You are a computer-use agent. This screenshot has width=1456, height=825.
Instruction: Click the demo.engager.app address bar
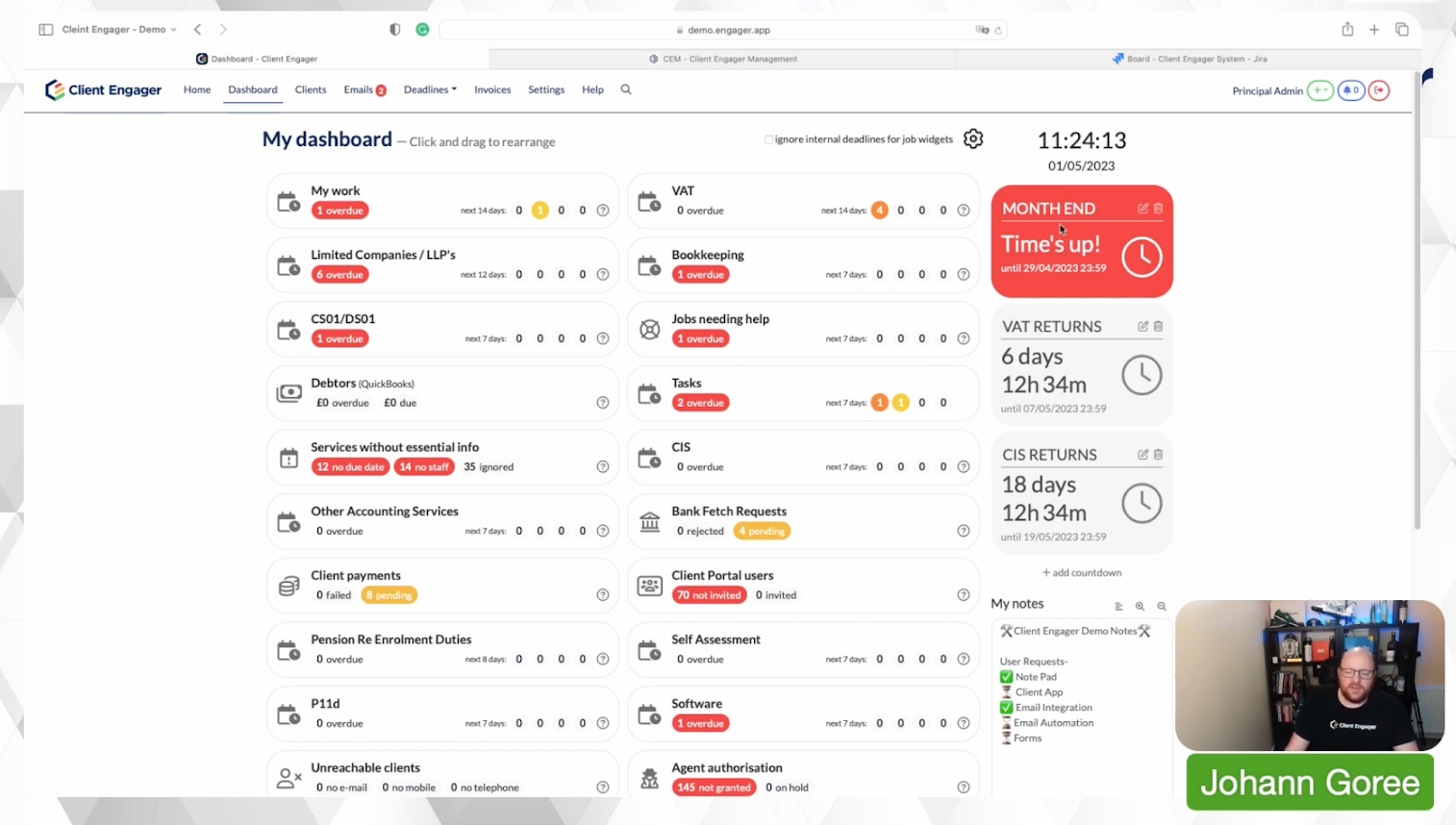(722, 30)
